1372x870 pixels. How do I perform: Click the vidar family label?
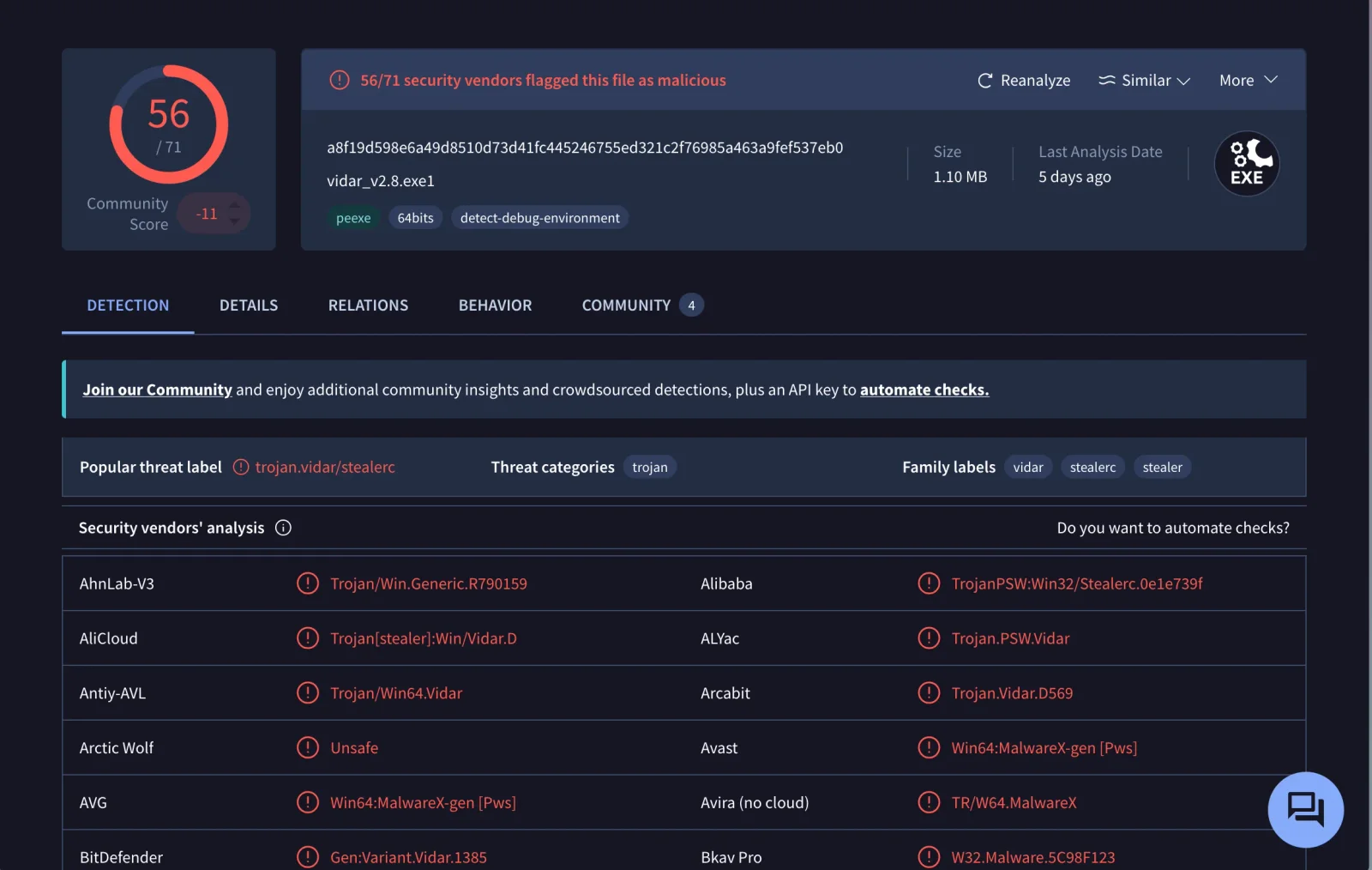pyautogui.click(x=1027, y=468)
